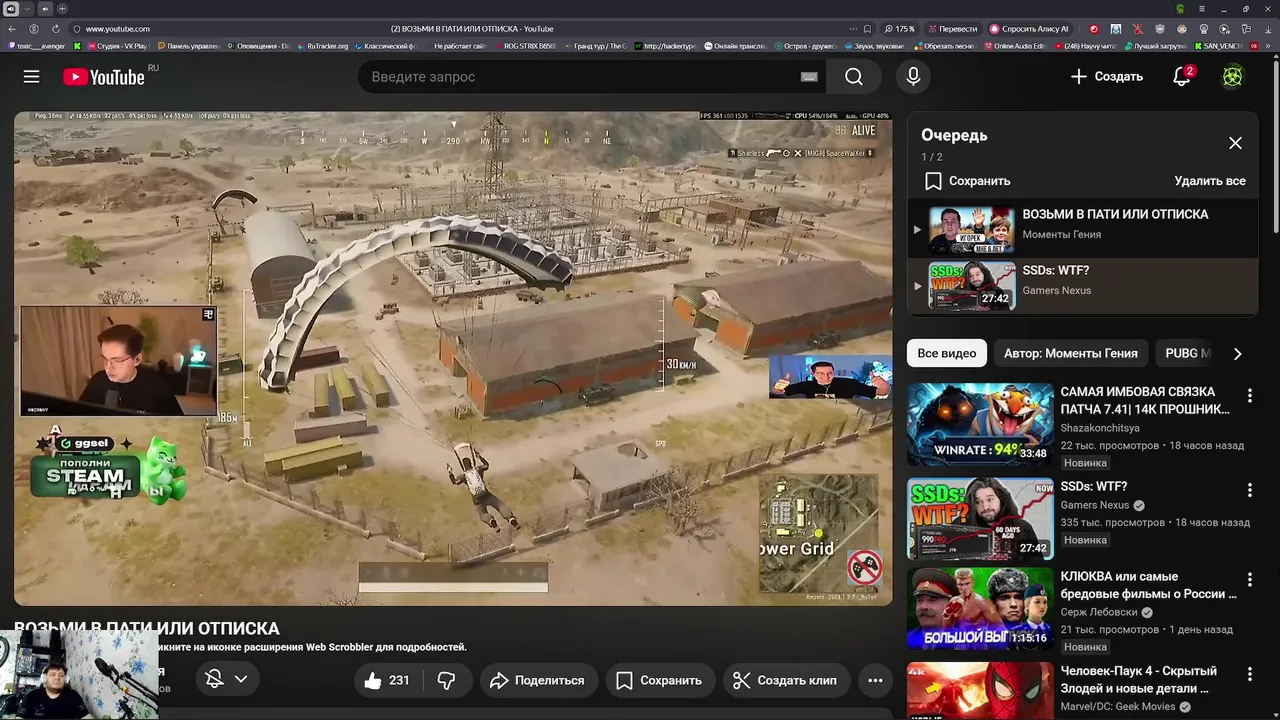The height and width of the screenshot is (720, 1280).
Task: Open notifications bell with 2 badge
Action: 1182,77
